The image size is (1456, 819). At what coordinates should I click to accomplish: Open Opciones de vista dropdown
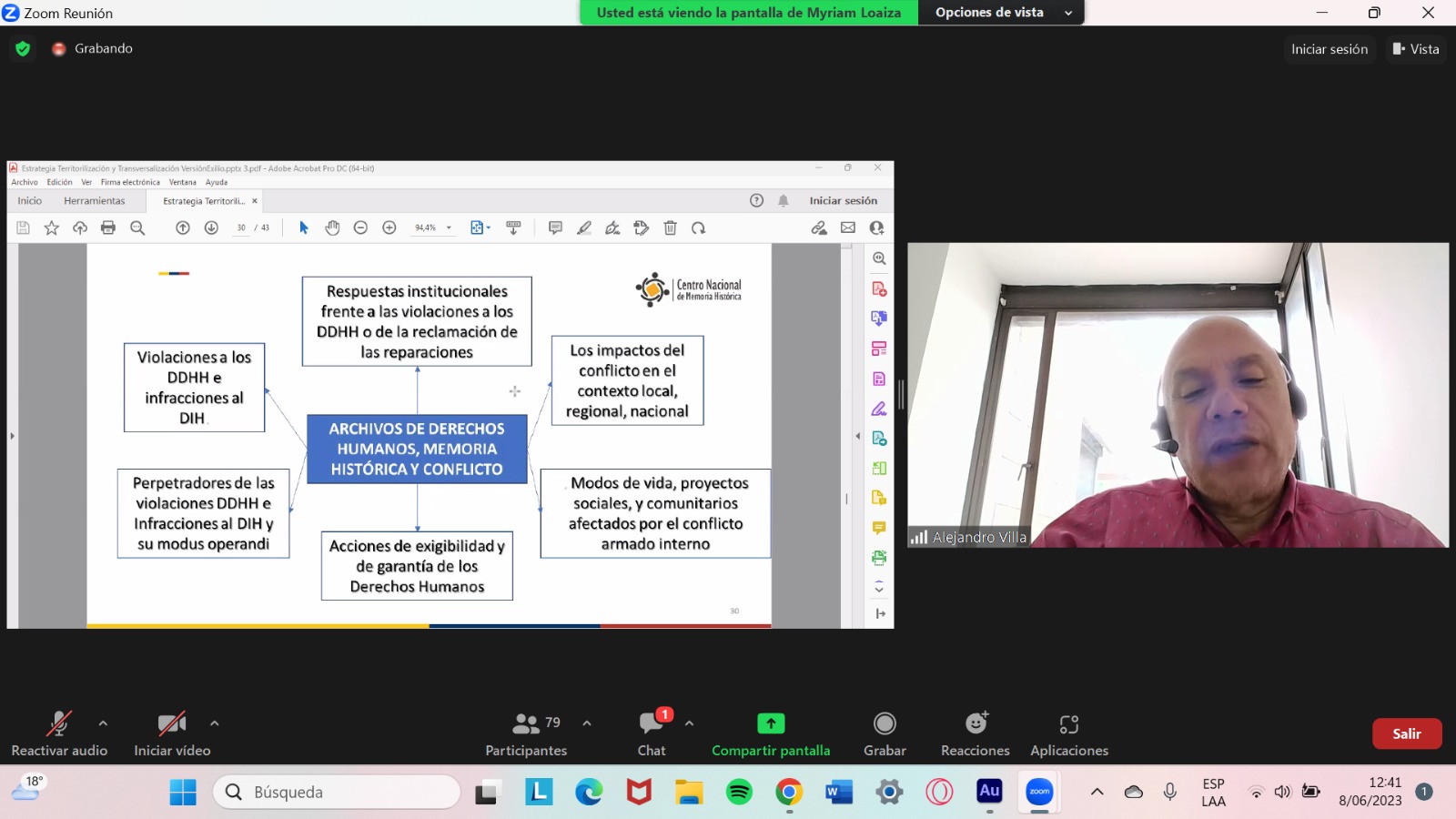point(1002,13)
